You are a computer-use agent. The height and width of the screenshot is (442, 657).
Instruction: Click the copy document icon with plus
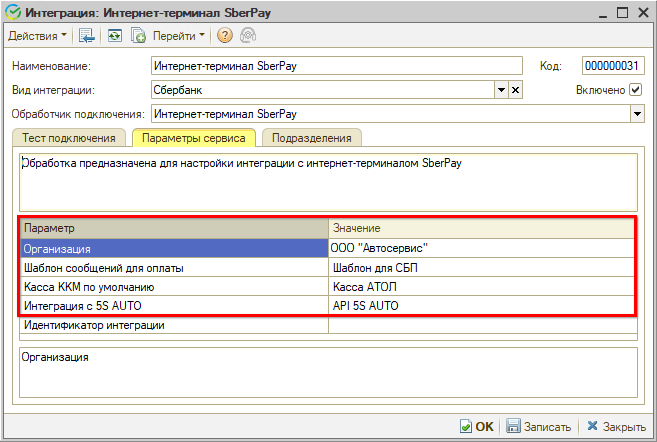tap(138, 36)
